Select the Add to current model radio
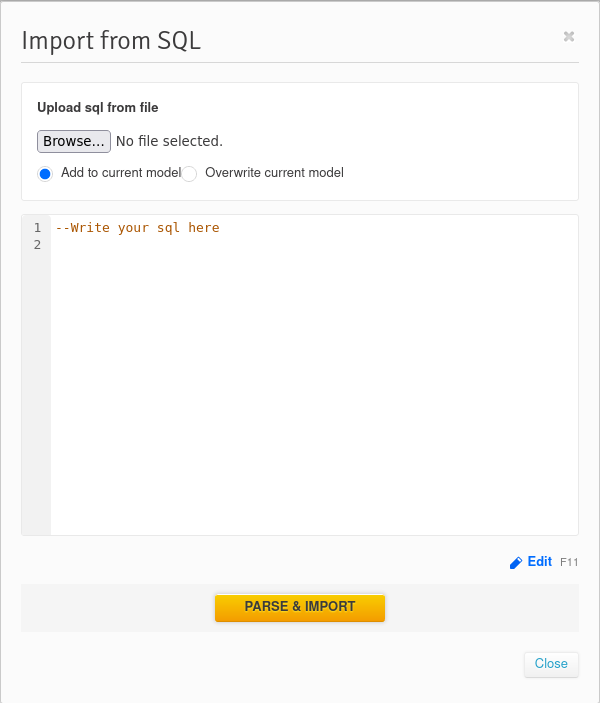The width and height of the screenshot is (600, 703). point(45,174)
